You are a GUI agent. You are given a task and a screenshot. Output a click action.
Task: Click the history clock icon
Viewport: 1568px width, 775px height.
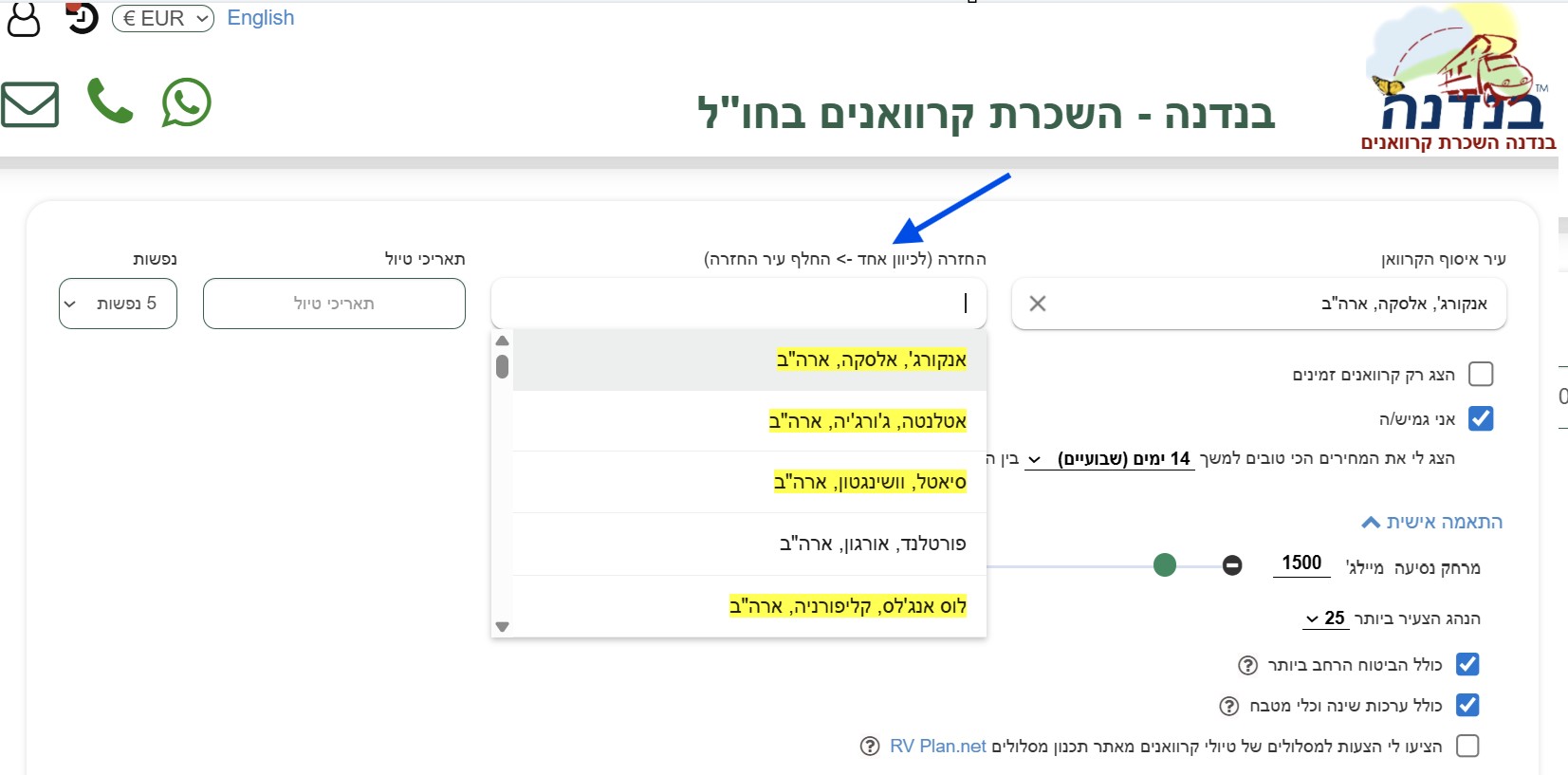pyautogui.click(x=83, y=18)
